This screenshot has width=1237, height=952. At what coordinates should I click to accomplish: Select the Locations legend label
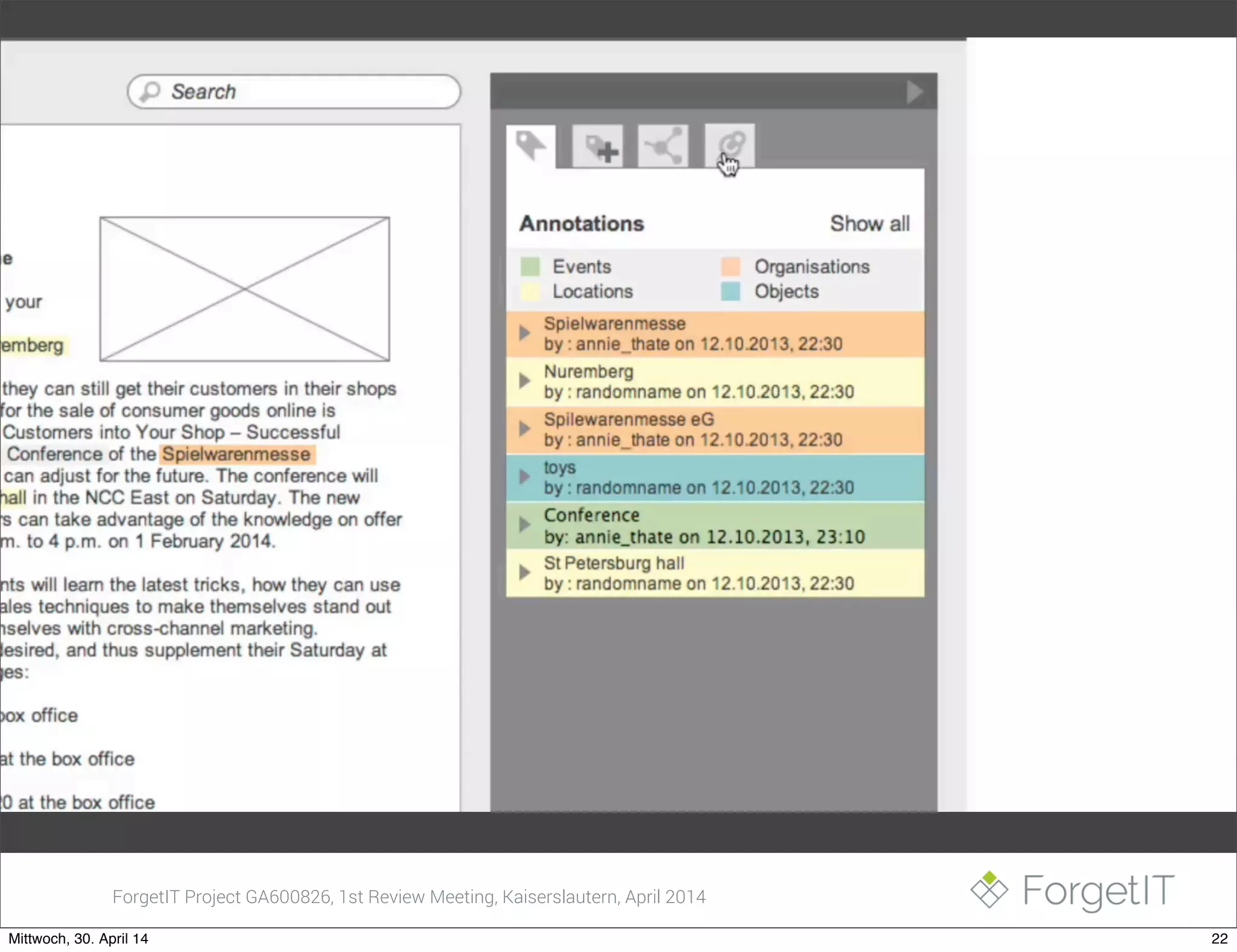tap(593, 291)
